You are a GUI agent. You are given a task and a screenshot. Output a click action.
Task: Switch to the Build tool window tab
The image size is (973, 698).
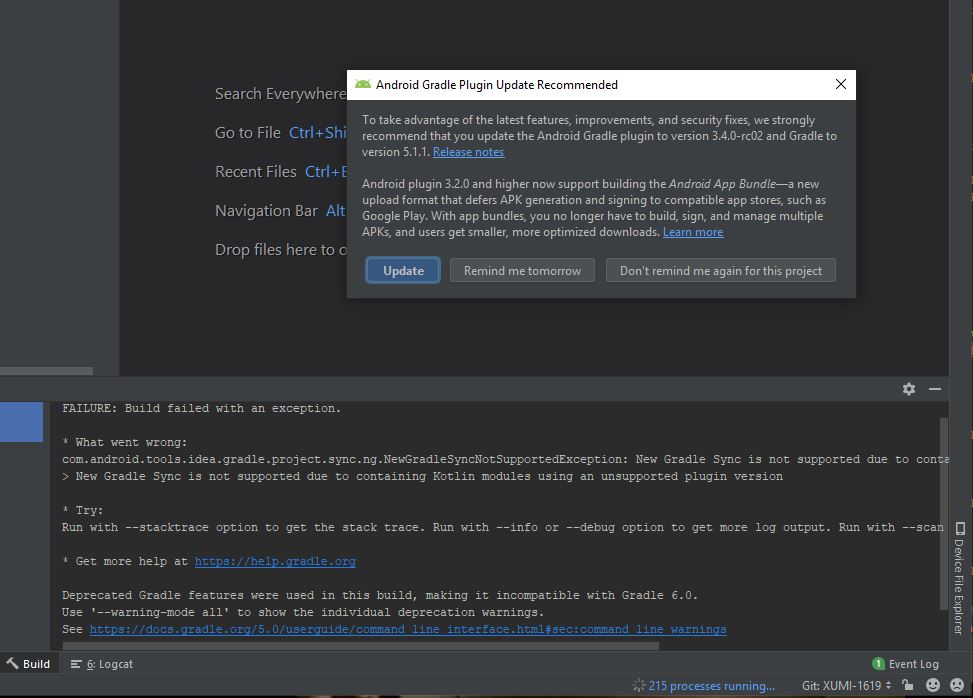coord(28,664)
